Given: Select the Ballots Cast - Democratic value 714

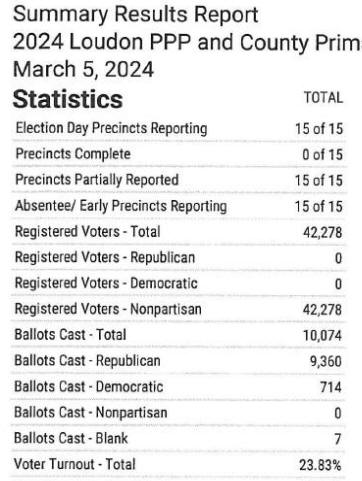Looking at the screenshot, I should click(x=331, y=387).
